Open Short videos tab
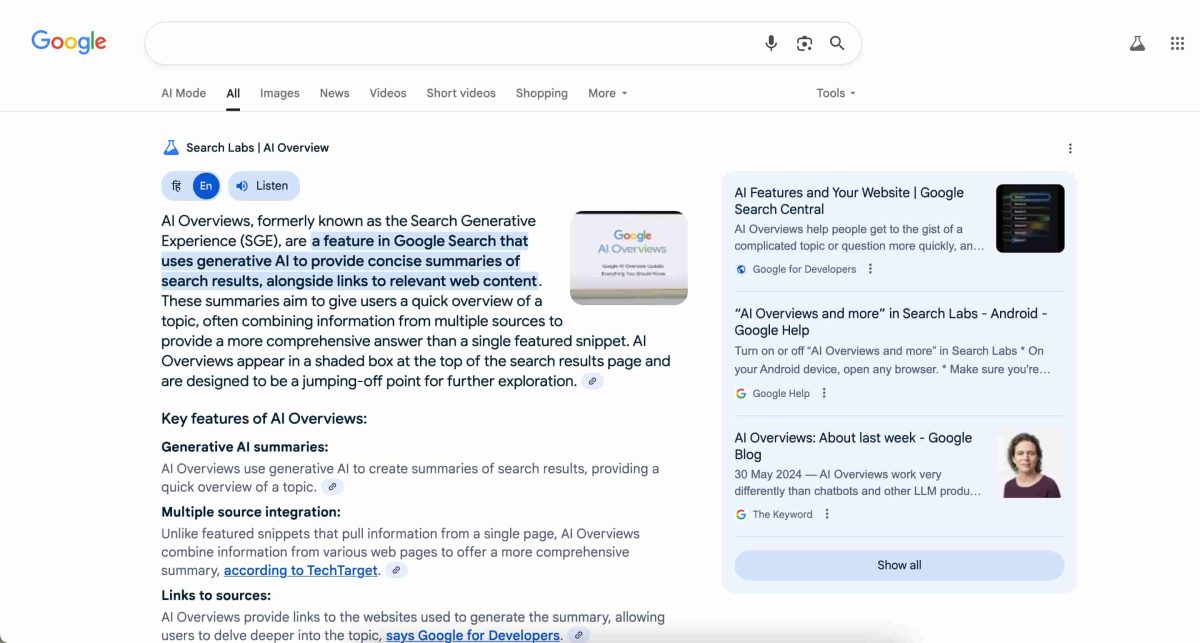1200x643 pixels. (x=461, y=93)
